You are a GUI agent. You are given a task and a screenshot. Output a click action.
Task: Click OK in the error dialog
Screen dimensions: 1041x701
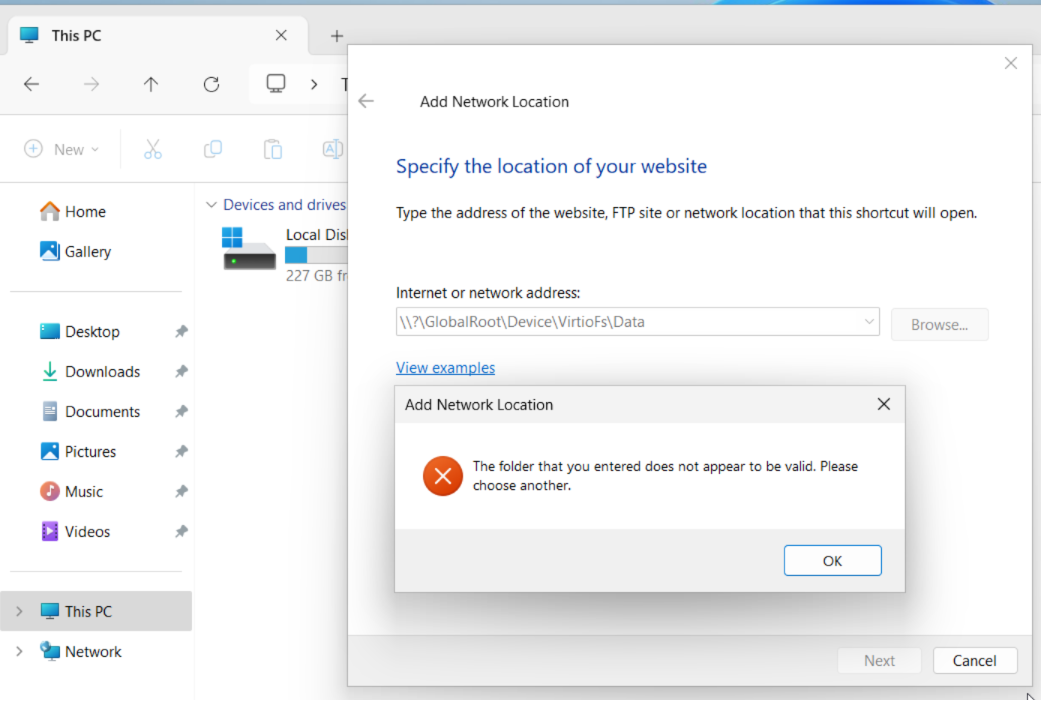(x=832, y=561)
